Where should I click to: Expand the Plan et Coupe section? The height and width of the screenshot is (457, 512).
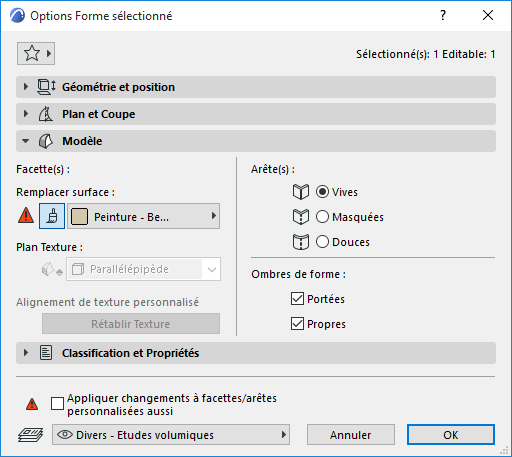click(x=26, y=114)
